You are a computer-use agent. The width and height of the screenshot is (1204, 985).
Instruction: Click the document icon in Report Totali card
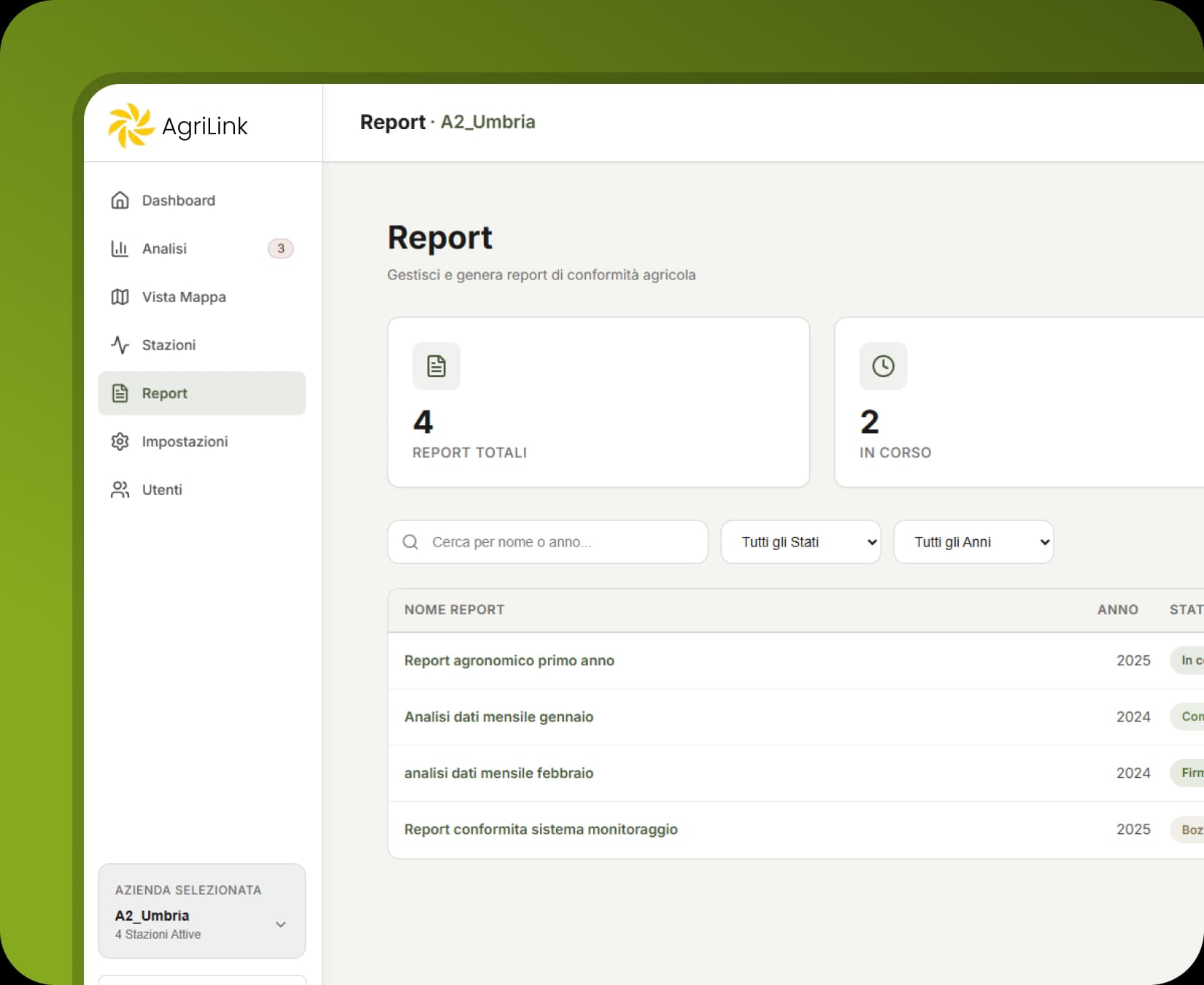(436, 366)
